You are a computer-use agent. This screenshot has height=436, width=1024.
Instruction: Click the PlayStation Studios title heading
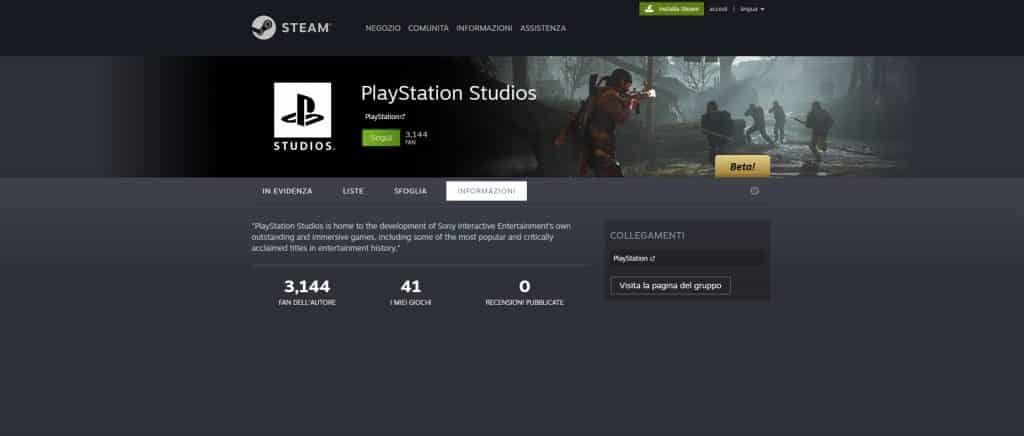[x=448, y=93]
